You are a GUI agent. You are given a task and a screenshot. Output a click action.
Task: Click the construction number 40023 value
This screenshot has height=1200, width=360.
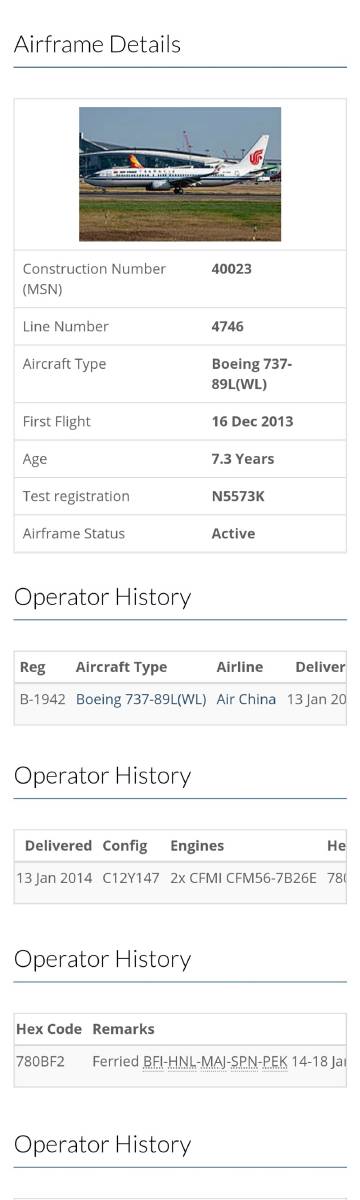[x=232, y=269]
